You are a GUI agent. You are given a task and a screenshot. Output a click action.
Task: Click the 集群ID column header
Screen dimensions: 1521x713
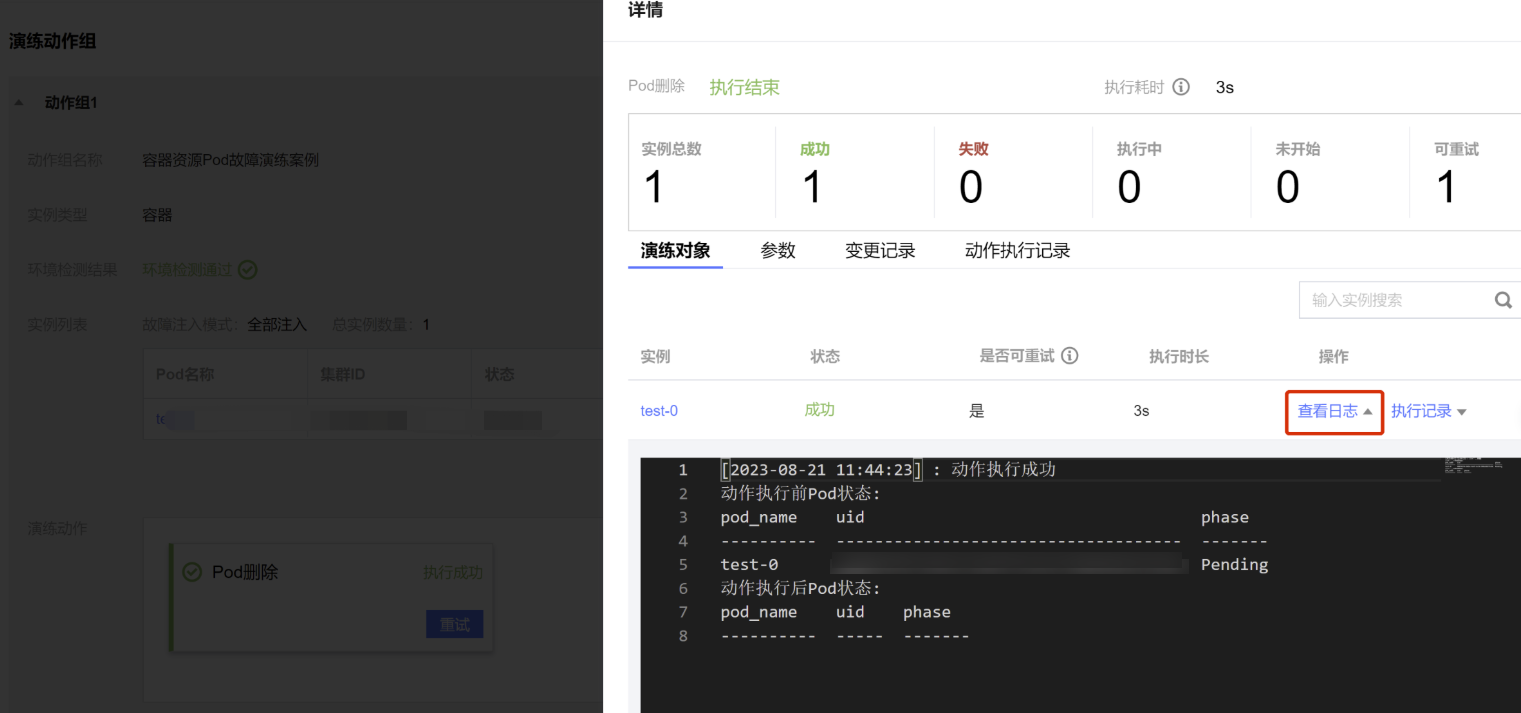[x=343, y=374]
